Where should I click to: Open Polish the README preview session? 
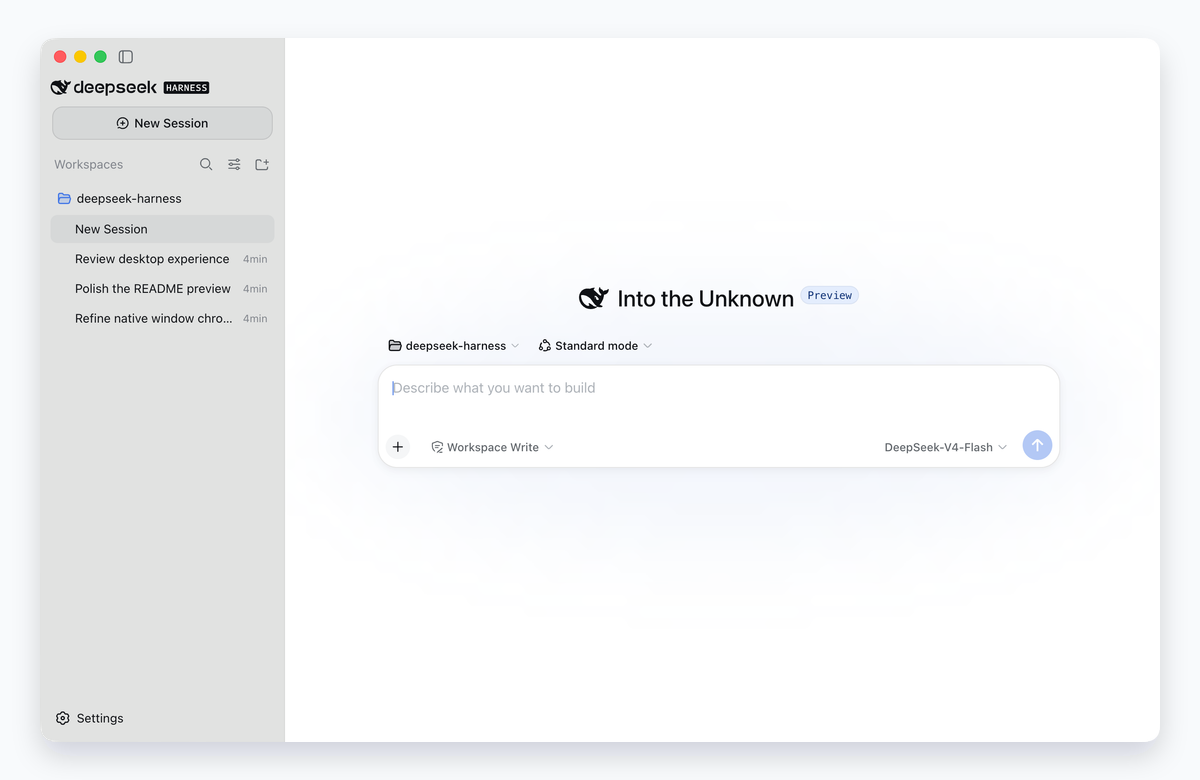click(162, 289)
